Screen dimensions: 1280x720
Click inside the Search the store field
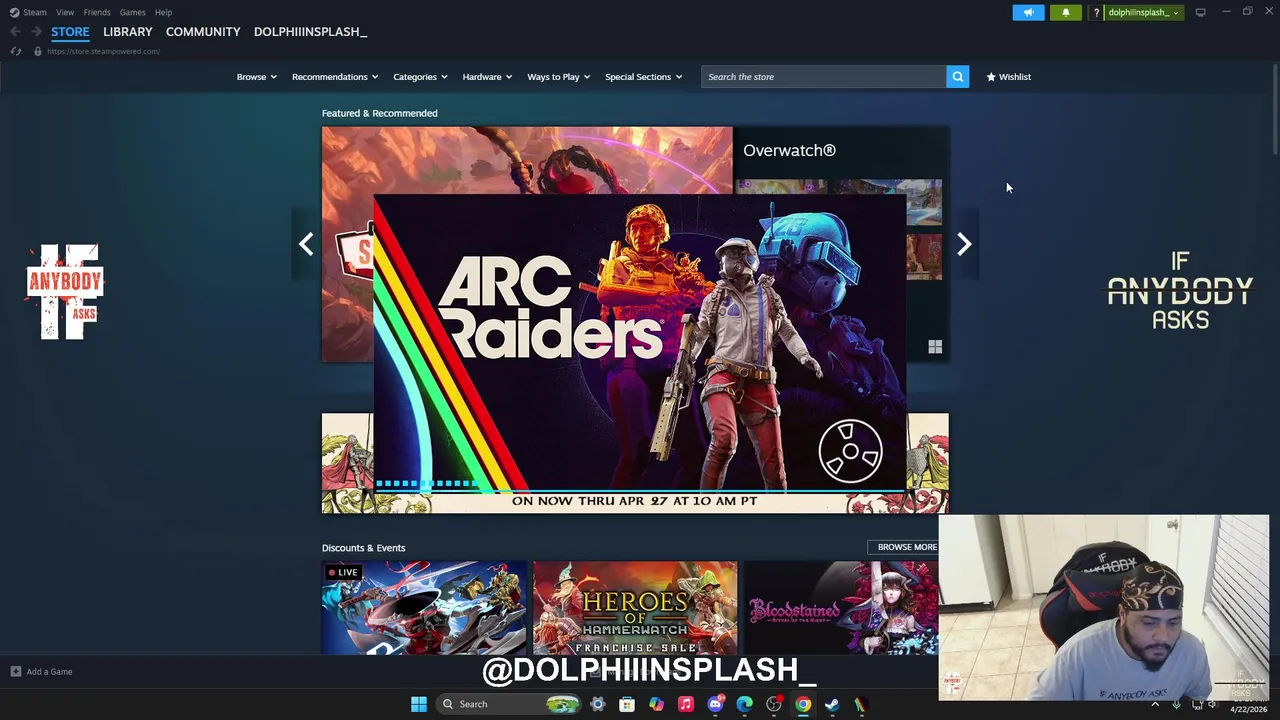coord(824,77)
